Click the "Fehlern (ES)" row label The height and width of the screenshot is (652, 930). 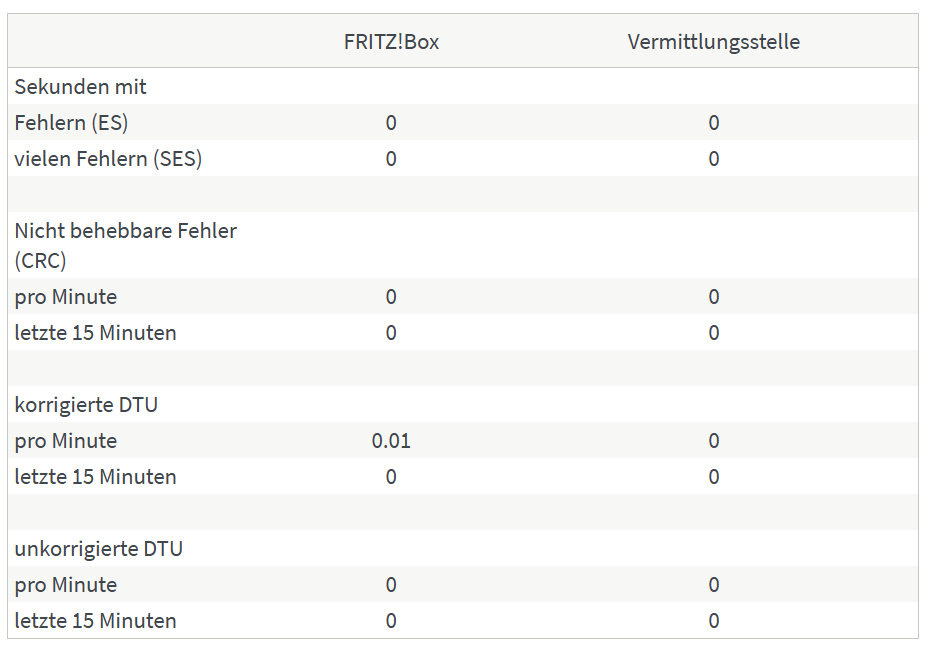(x=71, y=123)
